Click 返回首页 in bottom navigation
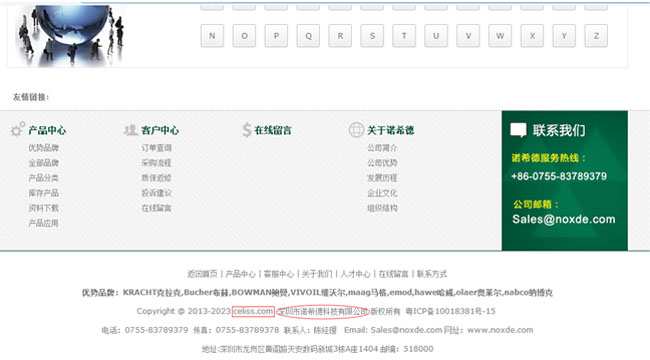650x360 pixels. click(202, 274)
